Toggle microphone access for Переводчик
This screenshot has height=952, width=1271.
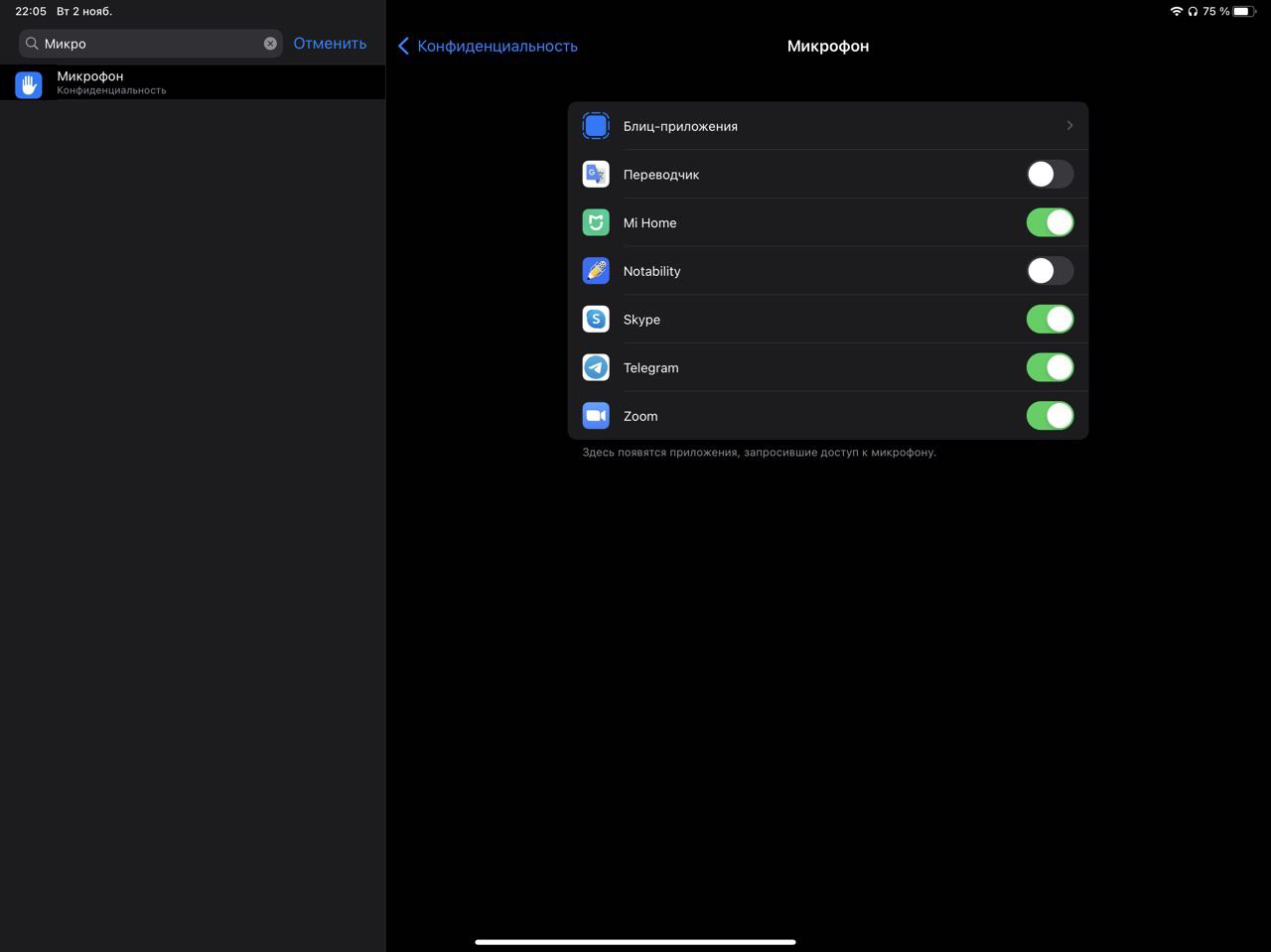tap(1050, 175)
